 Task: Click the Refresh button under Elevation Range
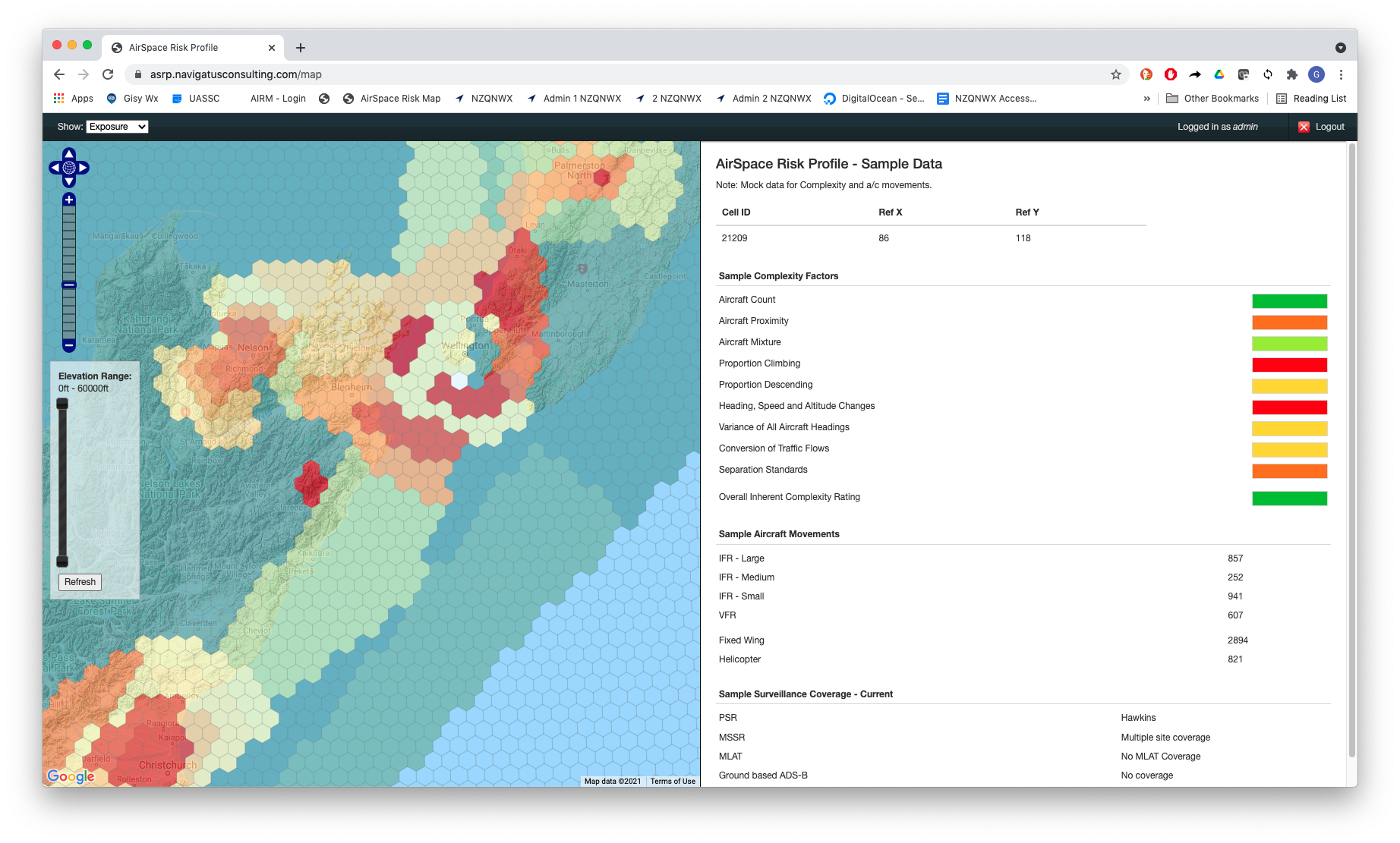[x=80, y=582]
